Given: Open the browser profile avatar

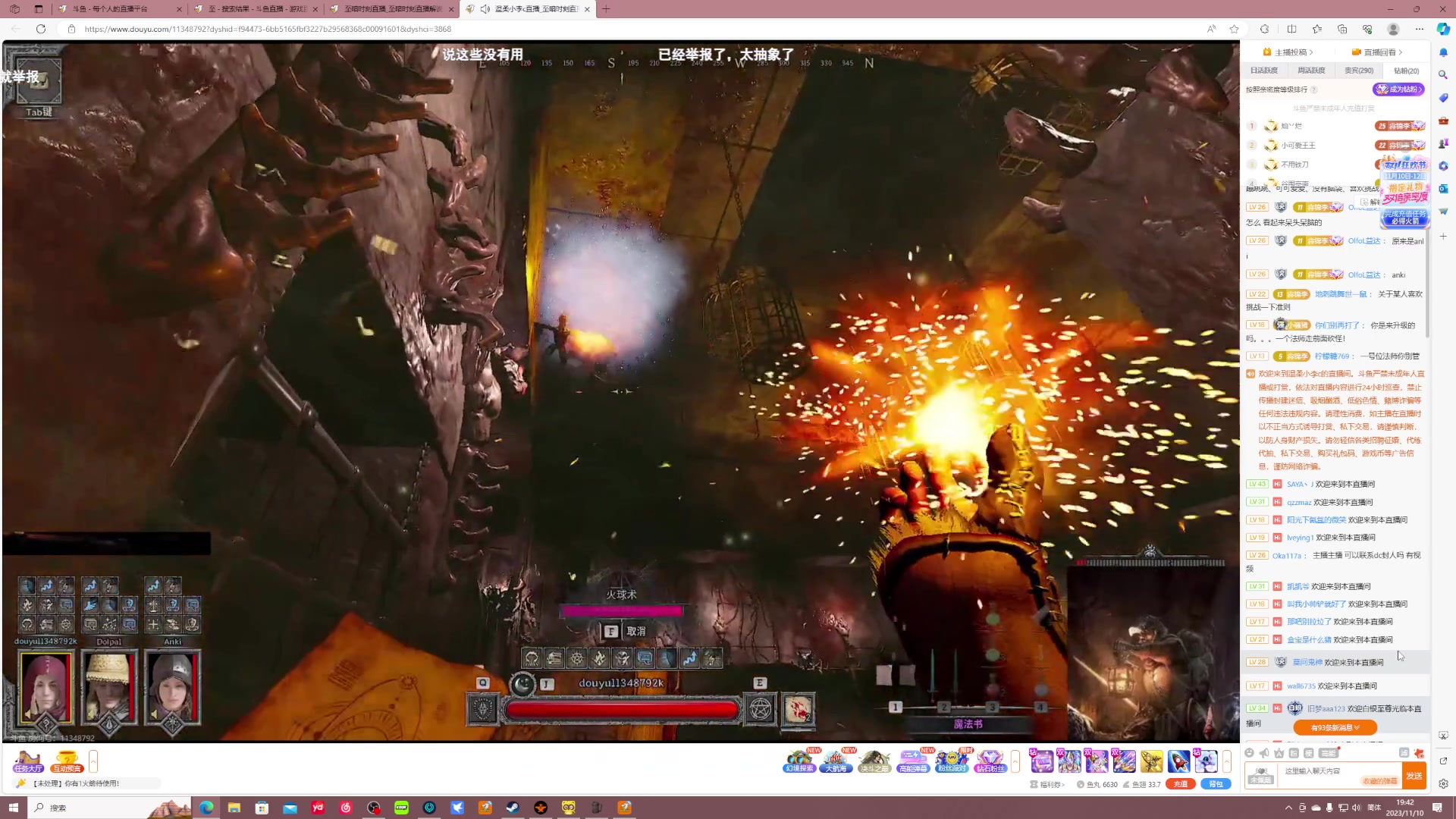Looking at the screenshot, I should point(1393,29).
